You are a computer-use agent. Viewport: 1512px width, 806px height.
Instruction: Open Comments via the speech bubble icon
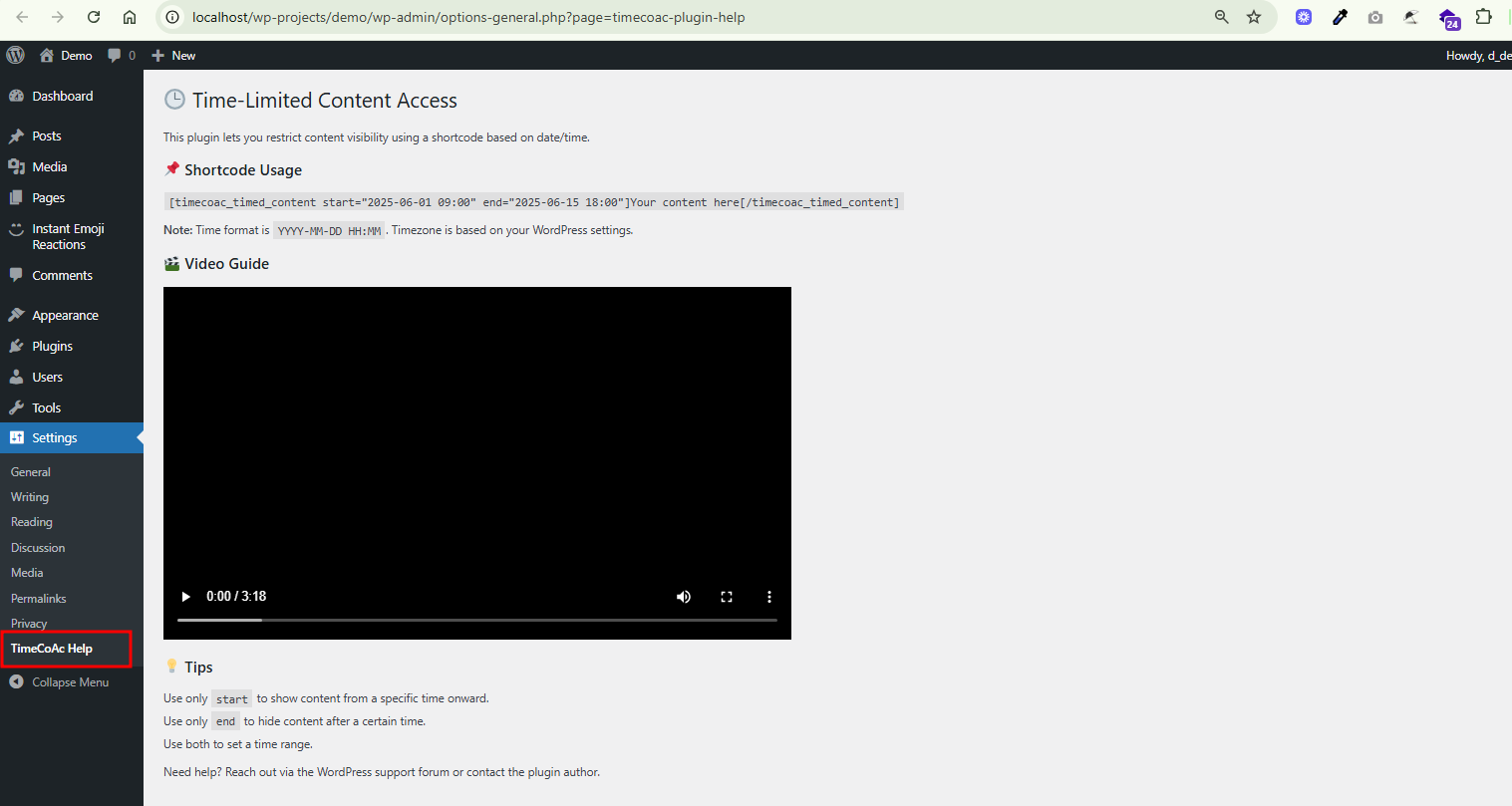point(19,275)
